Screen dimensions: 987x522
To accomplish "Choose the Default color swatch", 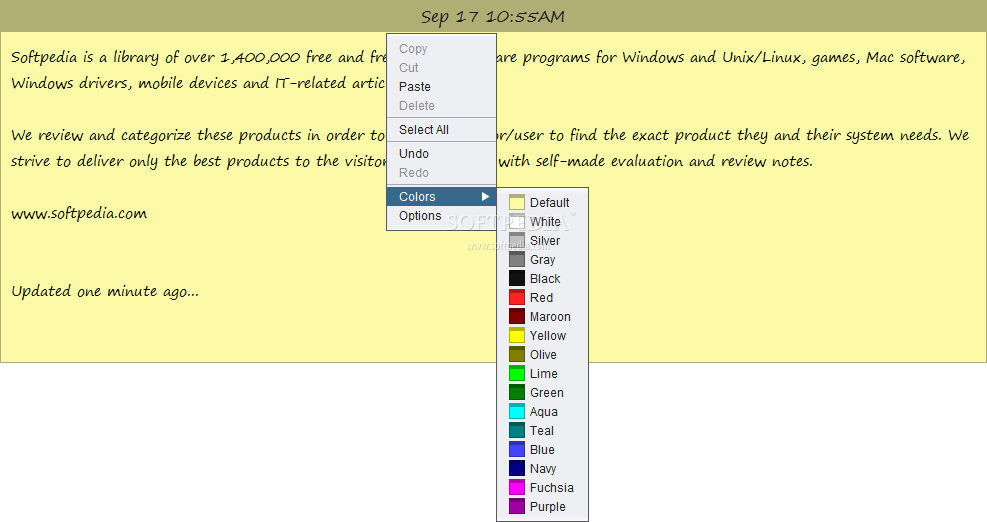I will pos(517,202).
